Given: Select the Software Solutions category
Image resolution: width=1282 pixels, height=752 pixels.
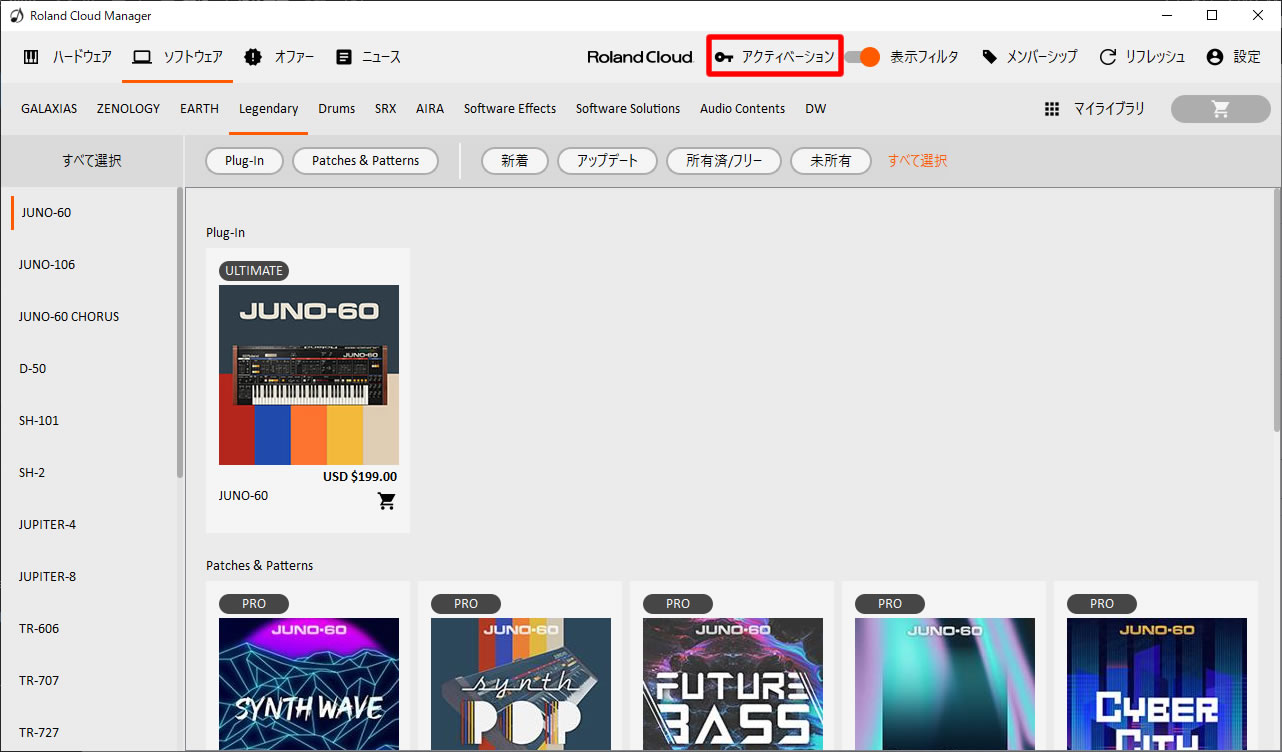Looking at the screenshot, I should (x=628, y=109).
